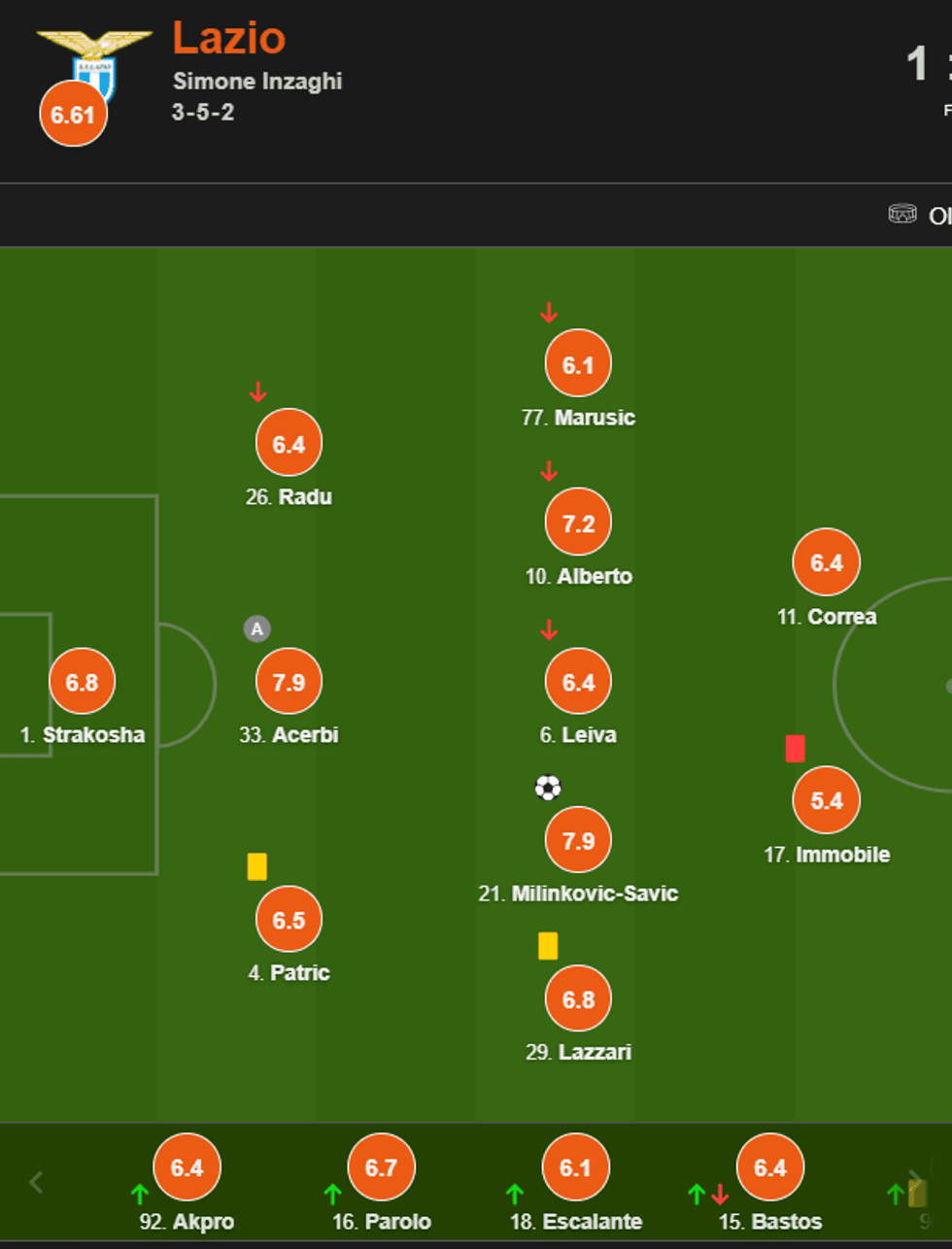Open Simone Inzaghi manager link
This screenshot has width=952, height=1249.
[x=257, y=82]
